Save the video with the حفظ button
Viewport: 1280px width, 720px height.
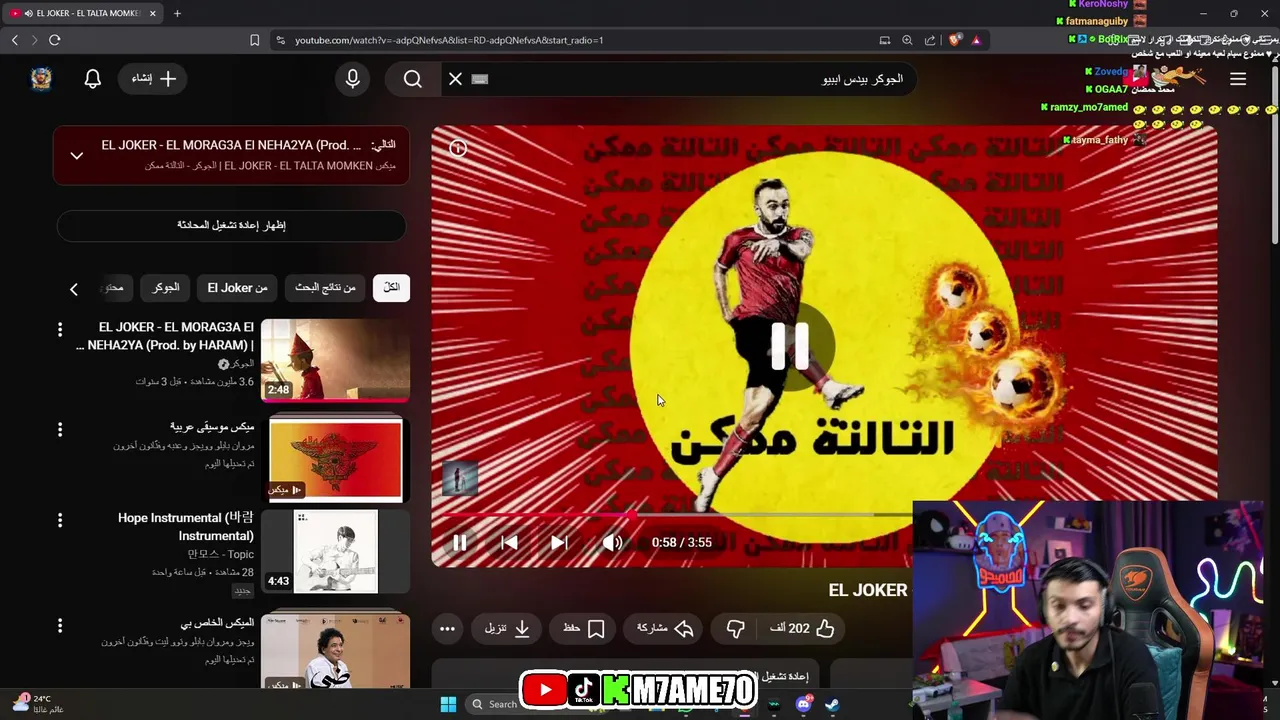[584, 628]
